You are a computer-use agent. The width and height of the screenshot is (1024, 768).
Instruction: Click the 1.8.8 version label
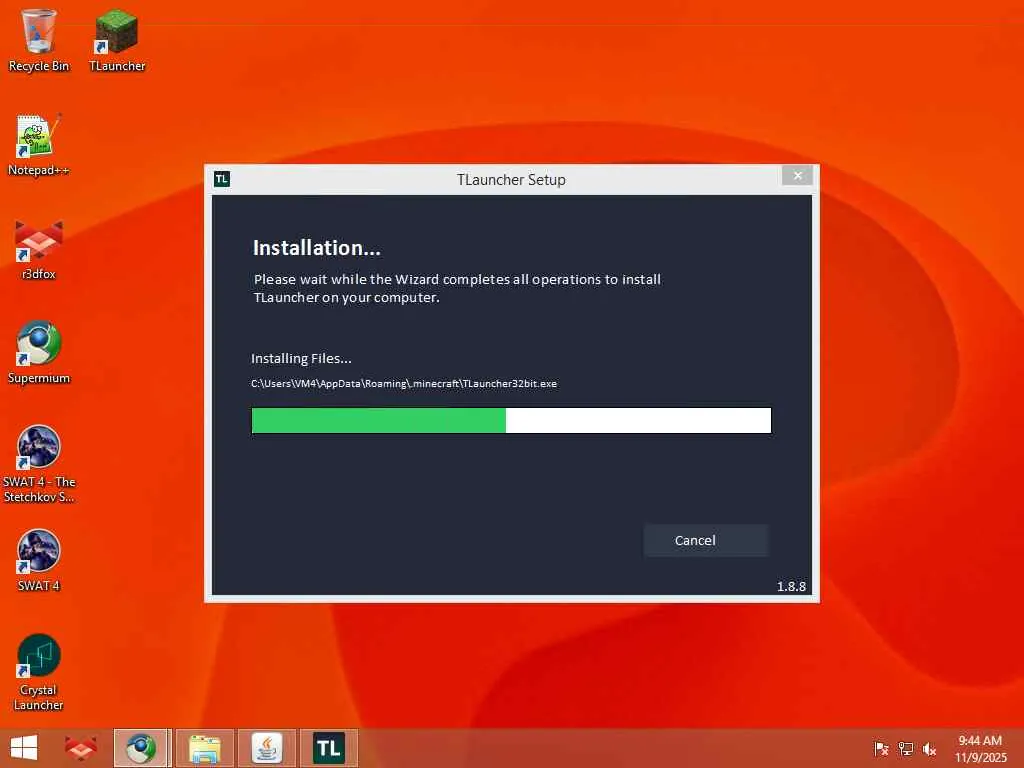pyautogui.click(x=791, y=586)
